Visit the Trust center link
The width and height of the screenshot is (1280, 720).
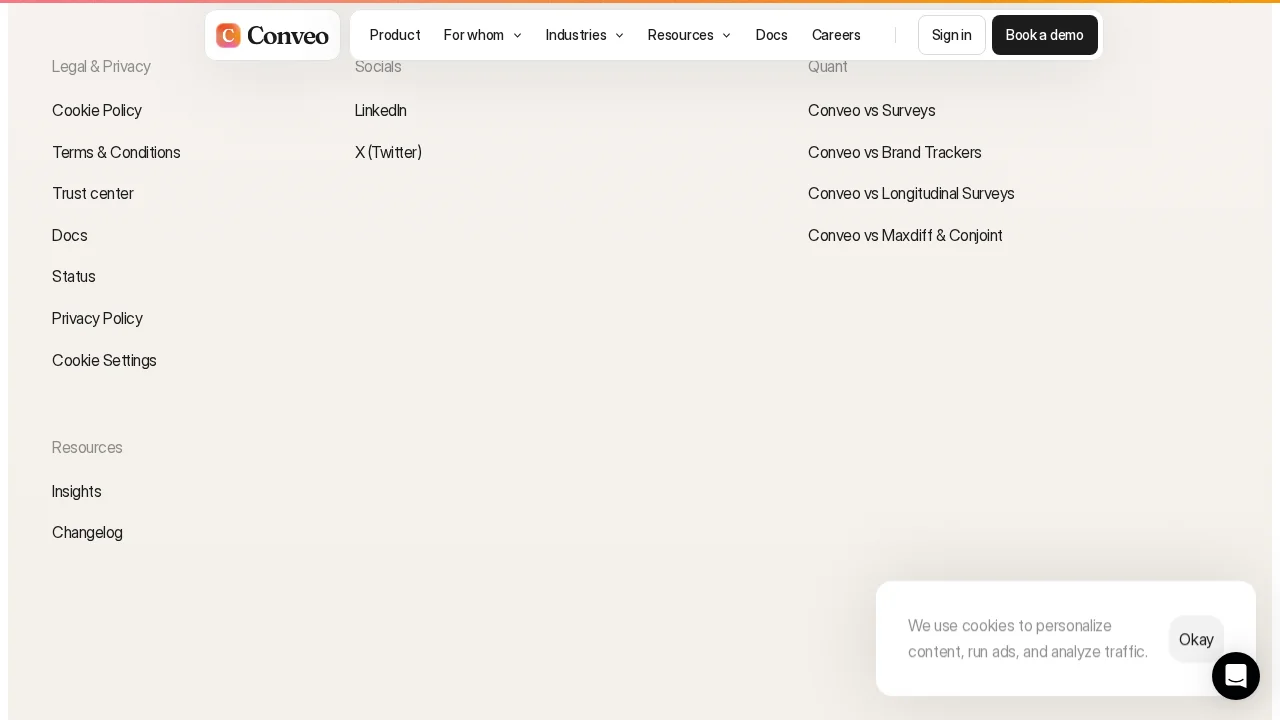pyautogui.click(x=93, y=193)
